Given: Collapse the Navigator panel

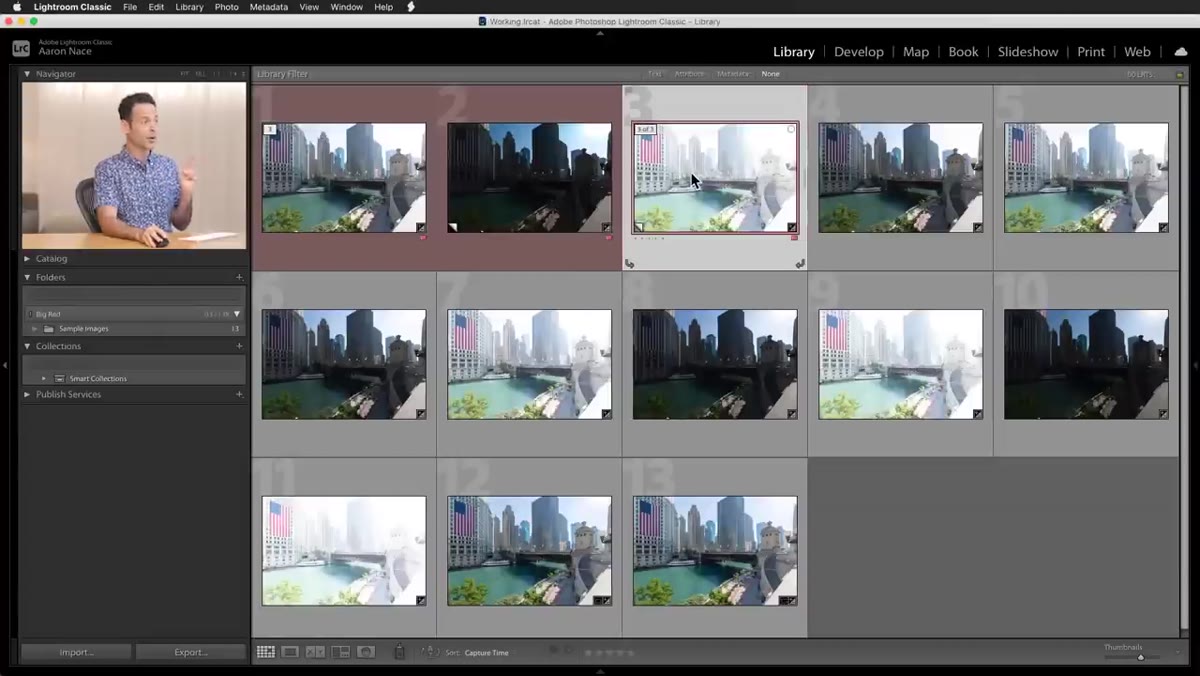Looking at the screenshot, I should 27,74.
